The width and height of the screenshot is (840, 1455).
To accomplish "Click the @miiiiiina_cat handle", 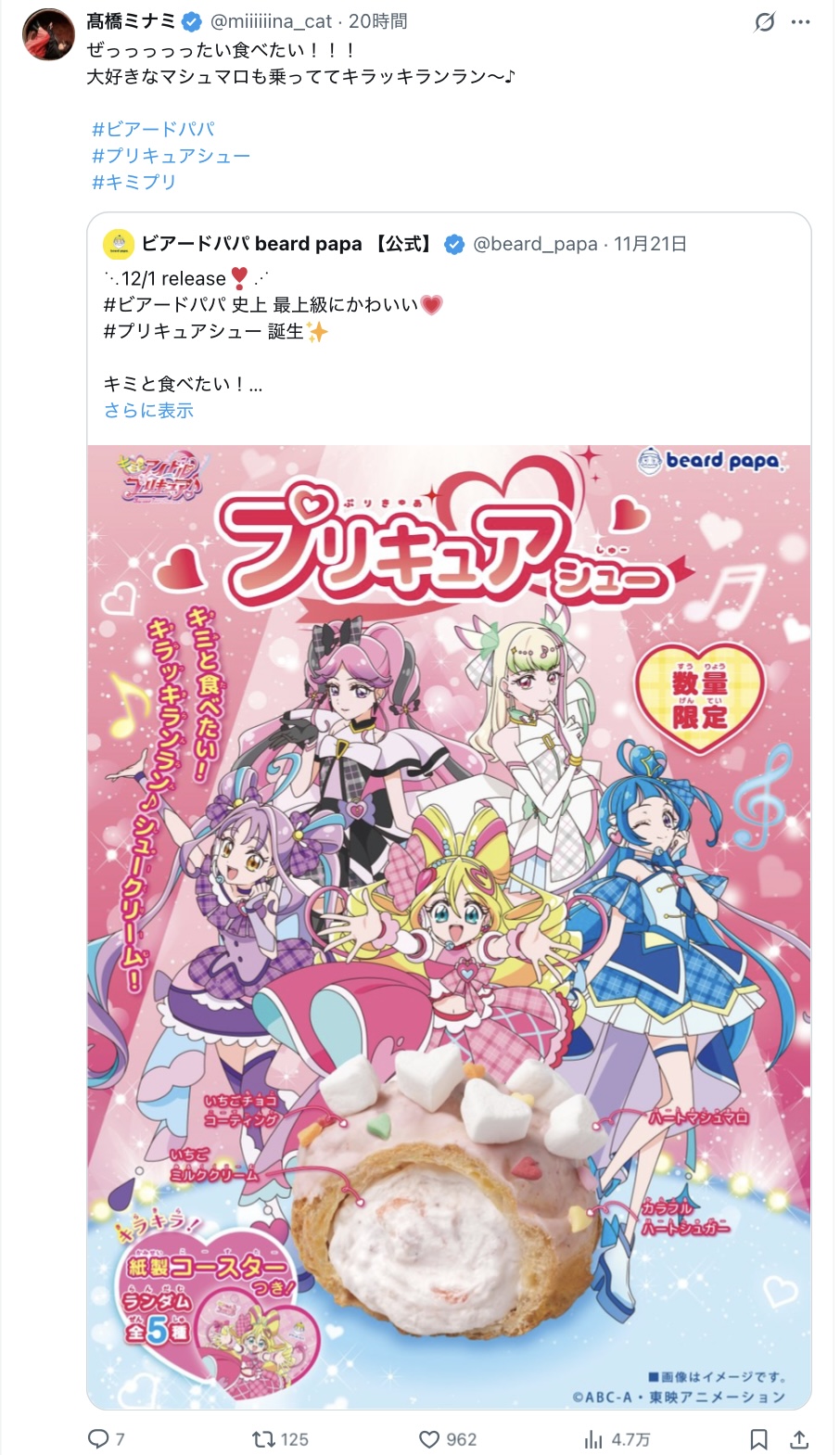I will [x=271, y=21].
